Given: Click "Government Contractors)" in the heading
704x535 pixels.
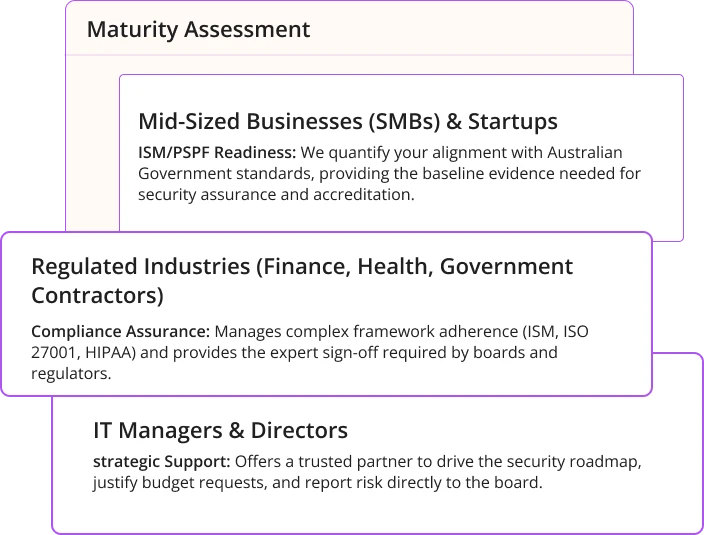Looking at the screenshot, I should point(97,296).
